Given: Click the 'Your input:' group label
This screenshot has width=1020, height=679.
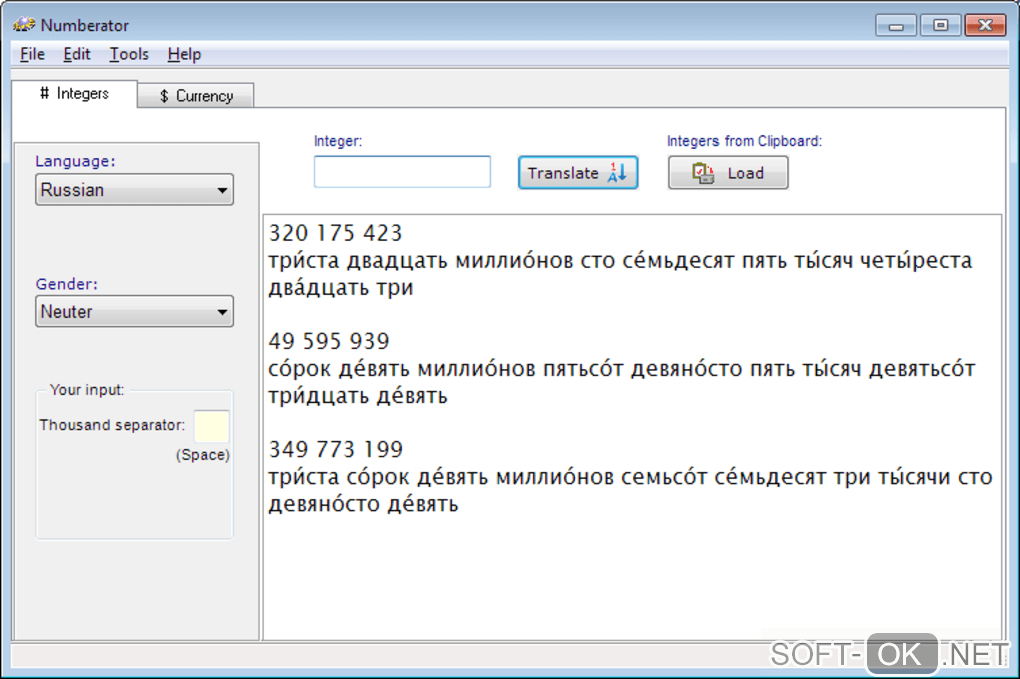Looking at the screenshot, I should pos(87,390).
